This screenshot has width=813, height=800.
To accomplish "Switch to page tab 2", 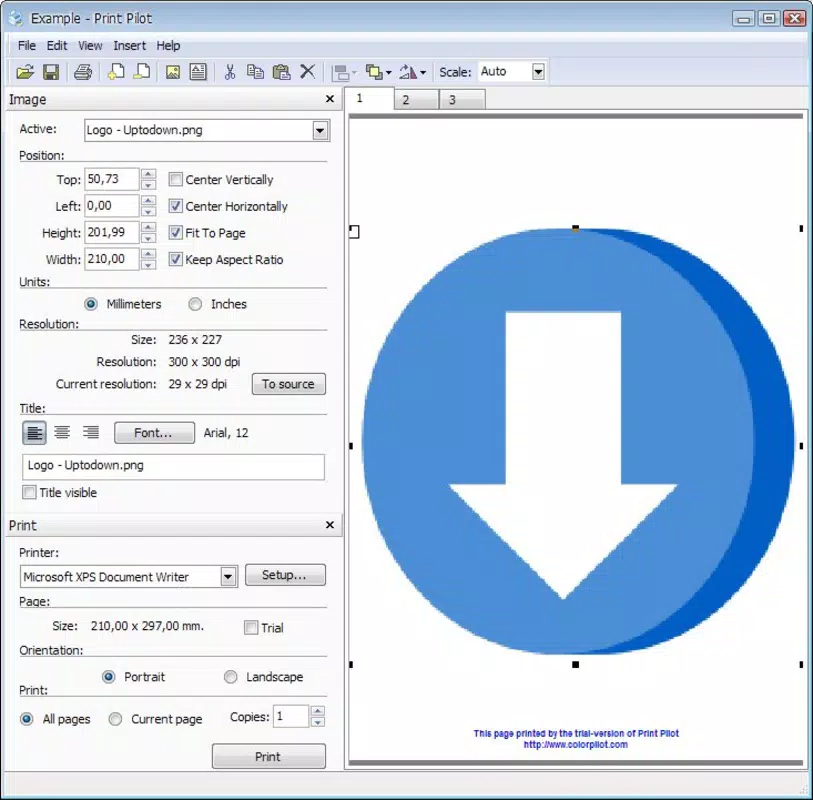I will point(416,100).
